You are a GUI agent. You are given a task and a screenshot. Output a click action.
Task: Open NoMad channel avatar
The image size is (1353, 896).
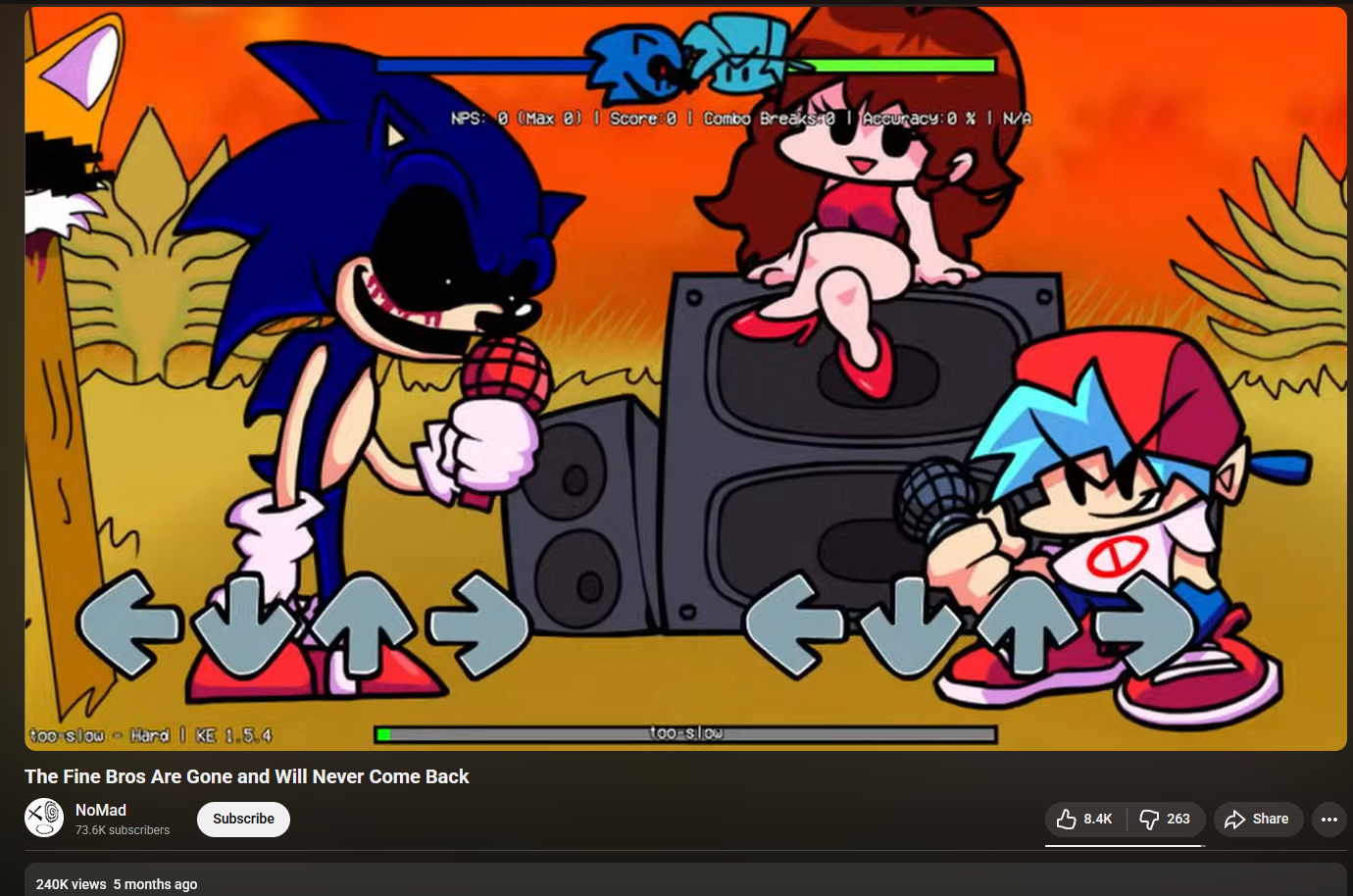(x=44, y=818)
